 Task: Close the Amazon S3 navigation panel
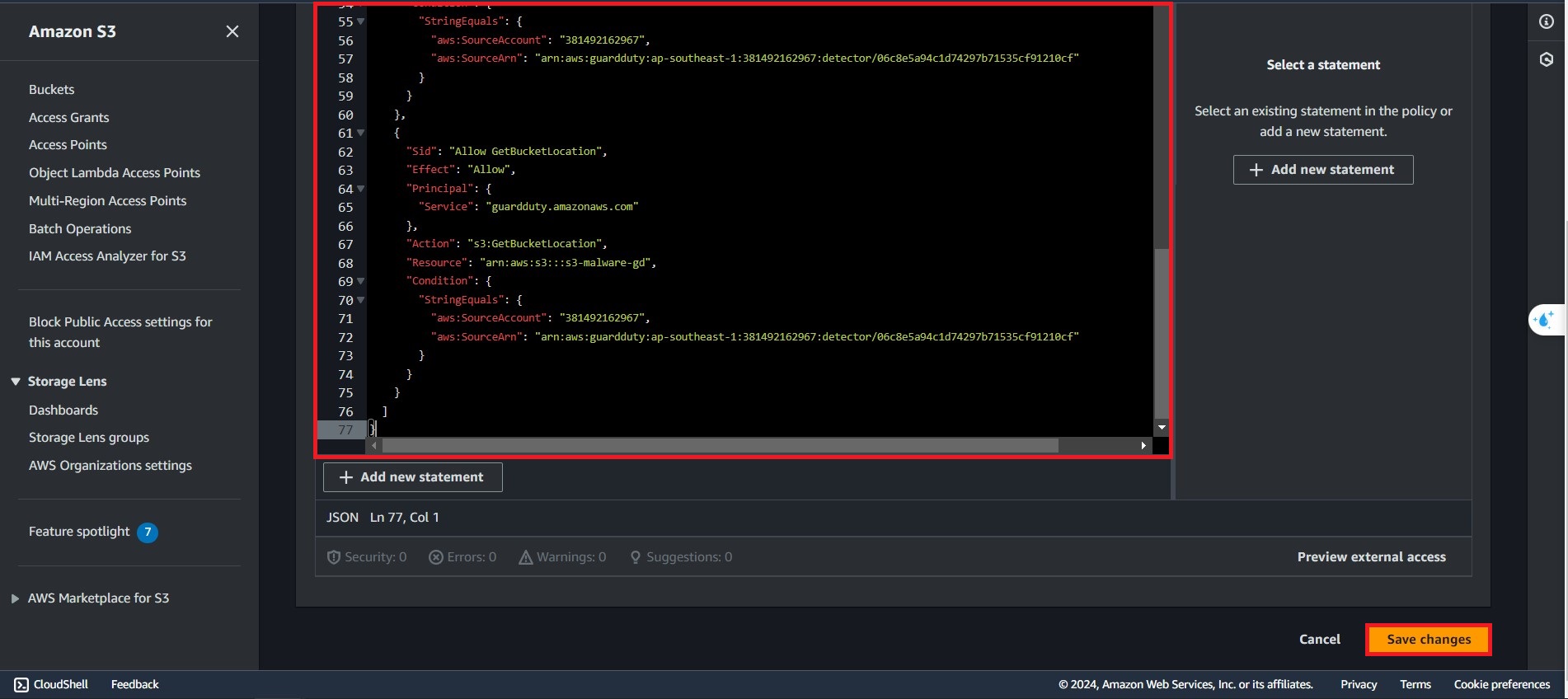[x=232, y=31]
